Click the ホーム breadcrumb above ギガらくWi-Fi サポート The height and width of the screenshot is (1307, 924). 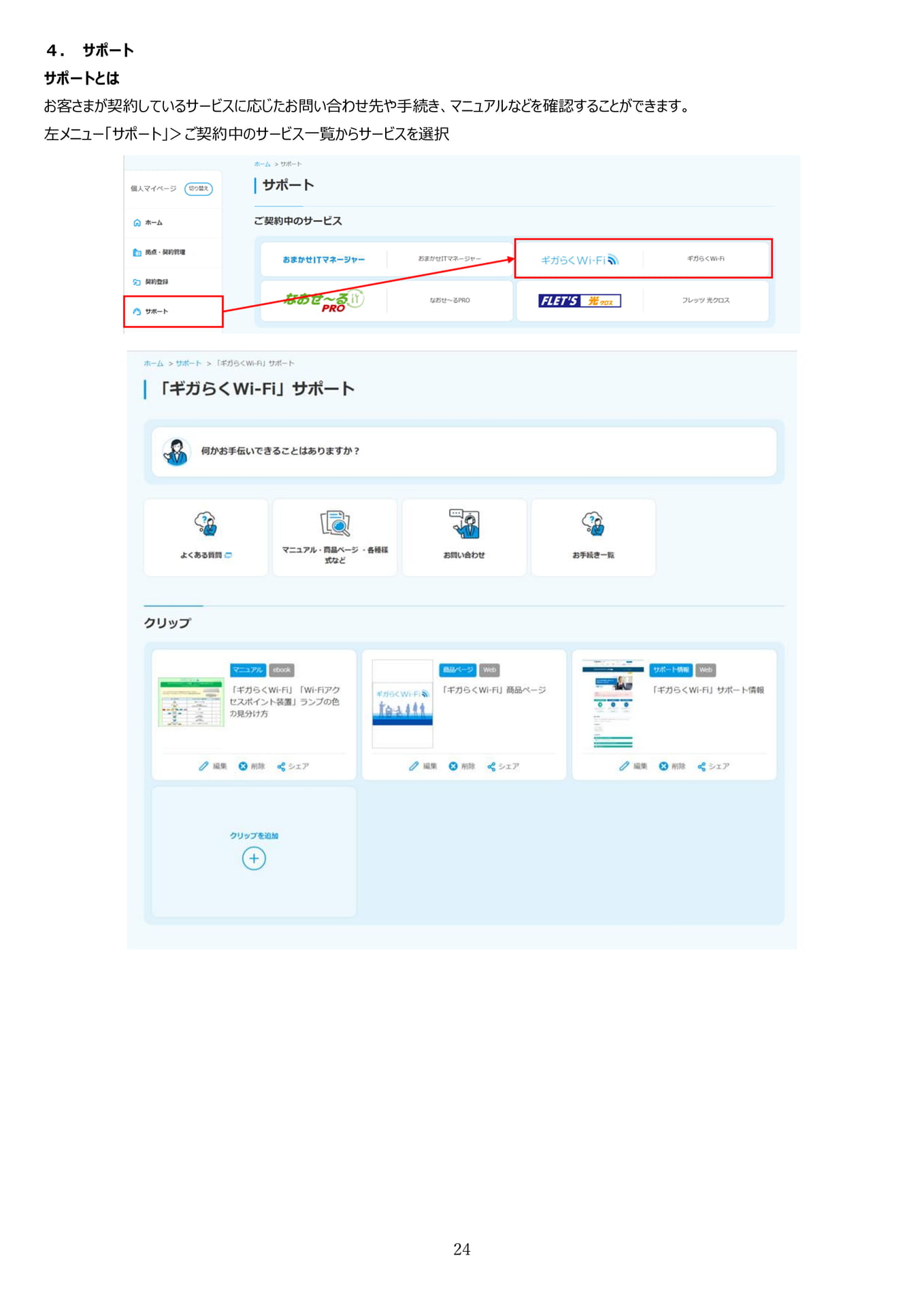click(154, 364)
